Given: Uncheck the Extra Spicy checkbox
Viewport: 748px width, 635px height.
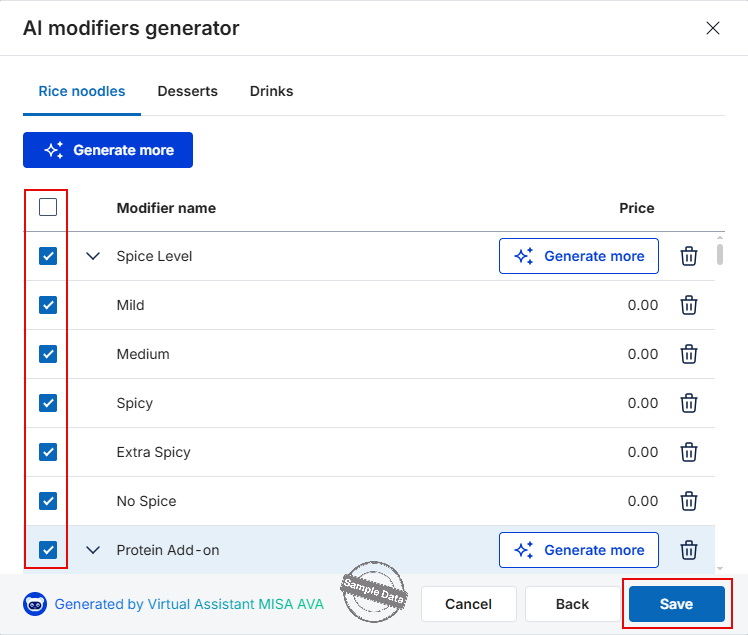Looking at the screenshot, I should click(48, 452).
